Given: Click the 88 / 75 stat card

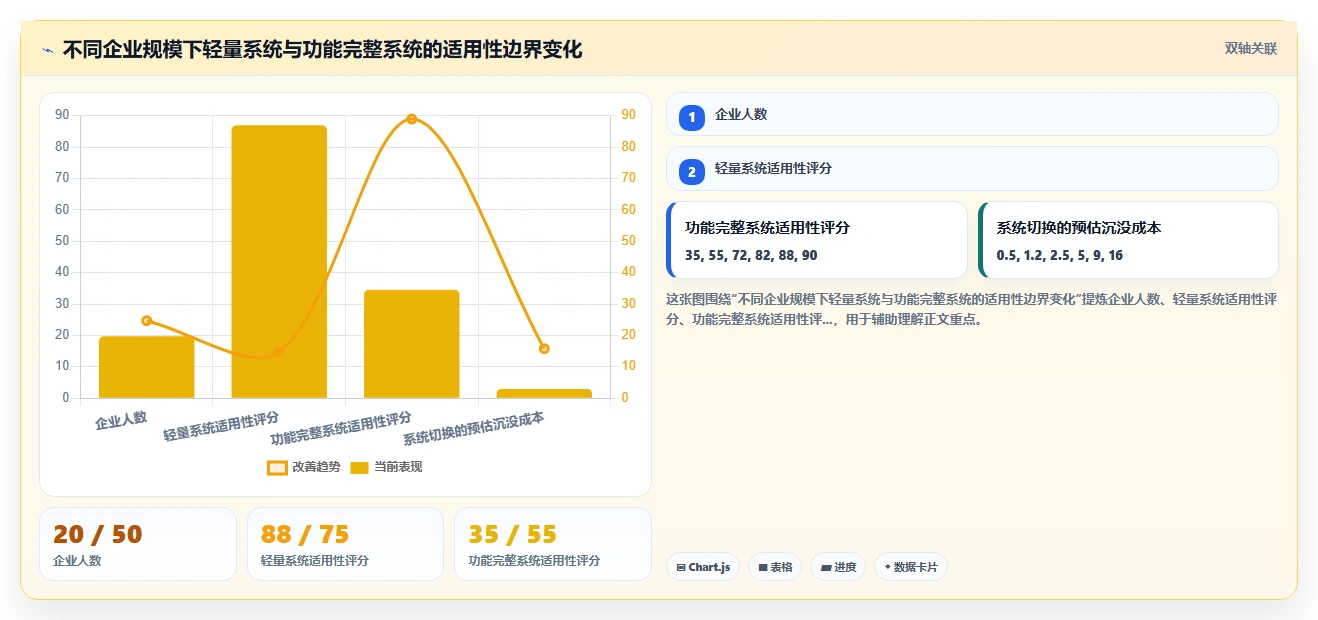Looking at the screenshot, I should point(345,544).
